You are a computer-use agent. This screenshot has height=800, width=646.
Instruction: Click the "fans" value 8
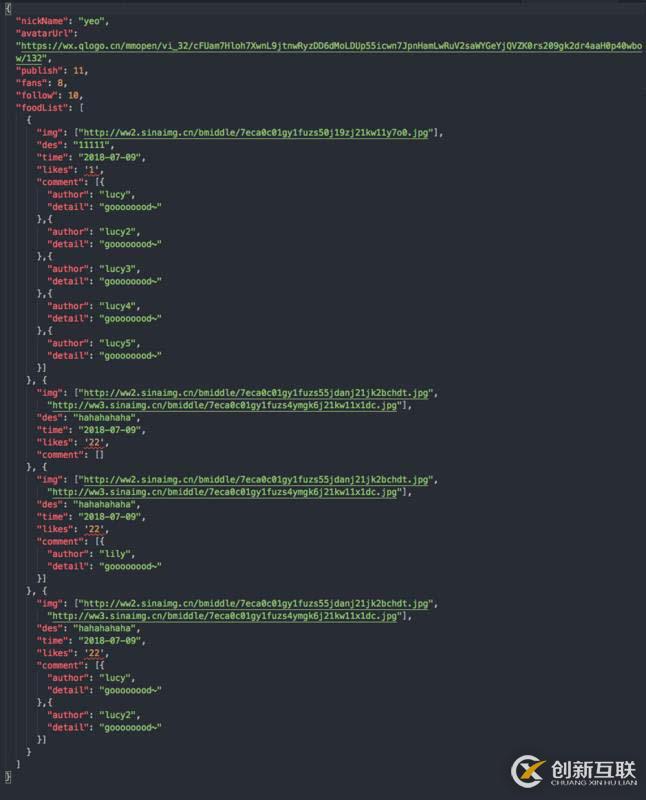(x=60, y=83)
